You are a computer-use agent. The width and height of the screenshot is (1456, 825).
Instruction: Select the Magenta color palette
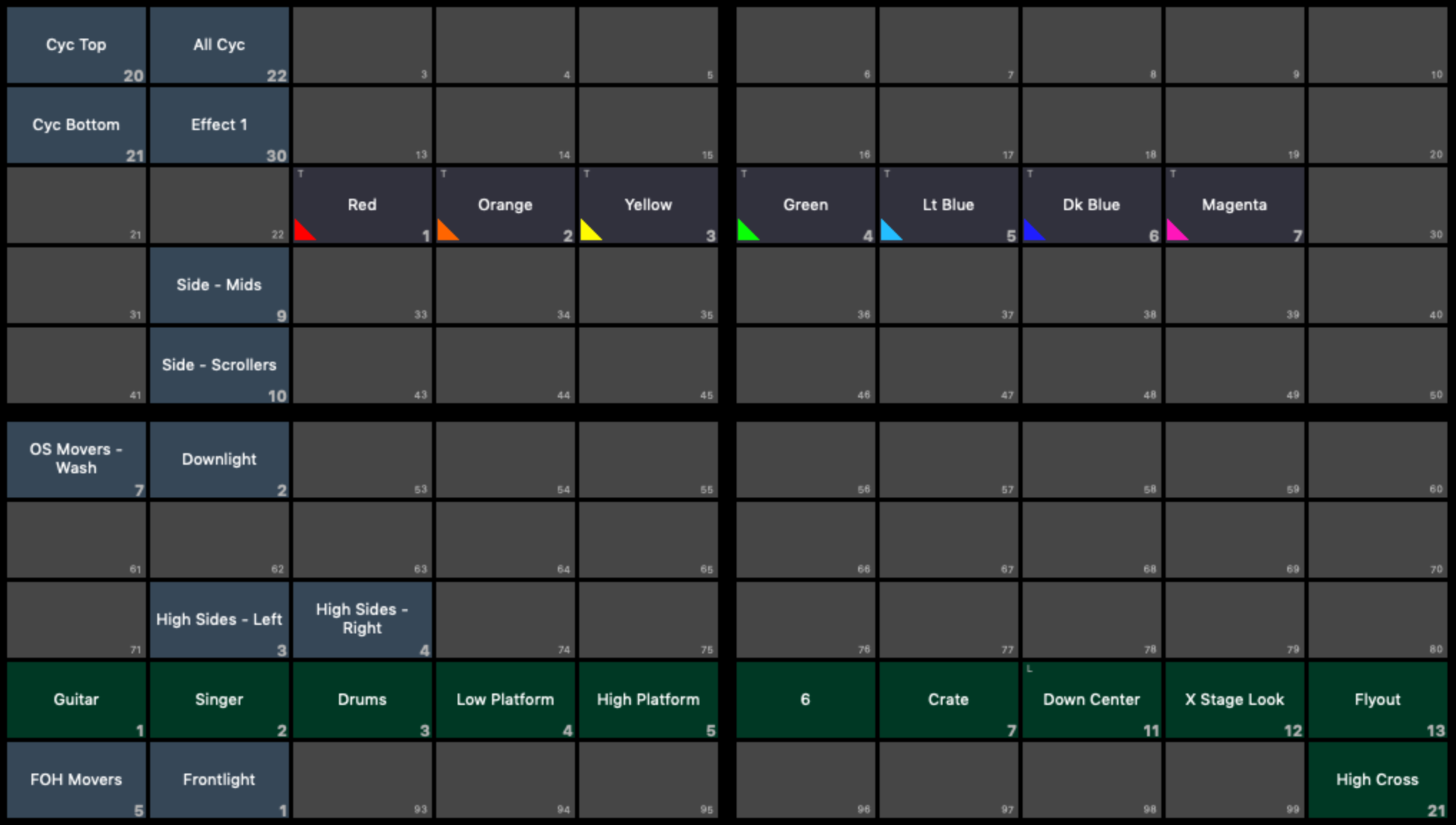tap(1234, 205)
